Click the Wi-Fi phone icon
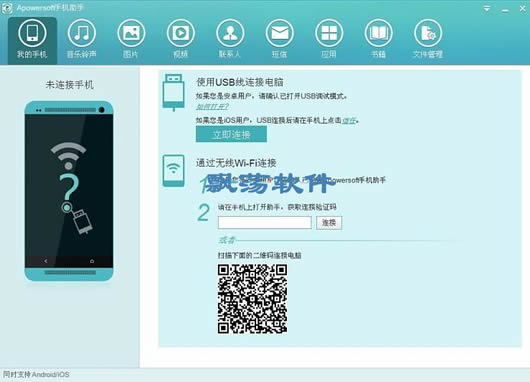530x382 pixels. pos(173,171)
